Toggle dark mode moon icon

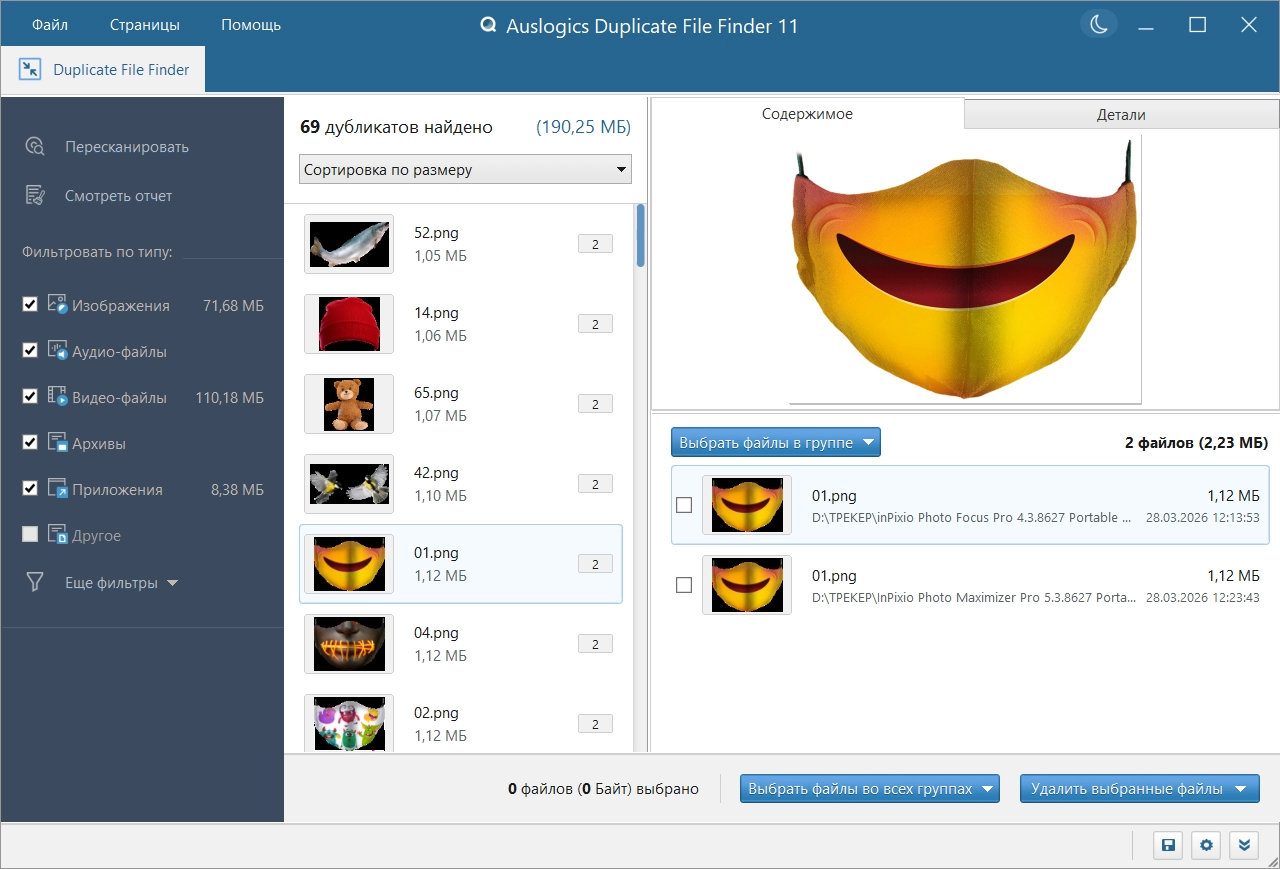1099,25
